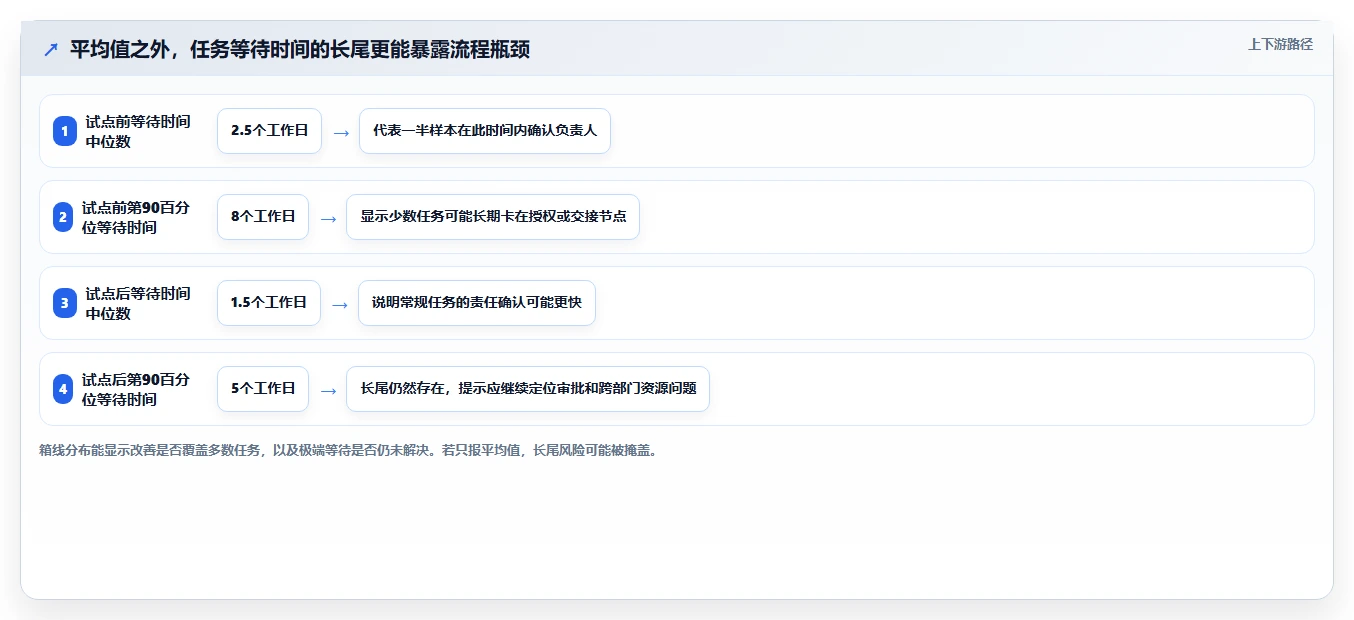This screenshot has height=620, width=1354.
Task: Click the step 1 number badge
Action: [x=65, y=131]
